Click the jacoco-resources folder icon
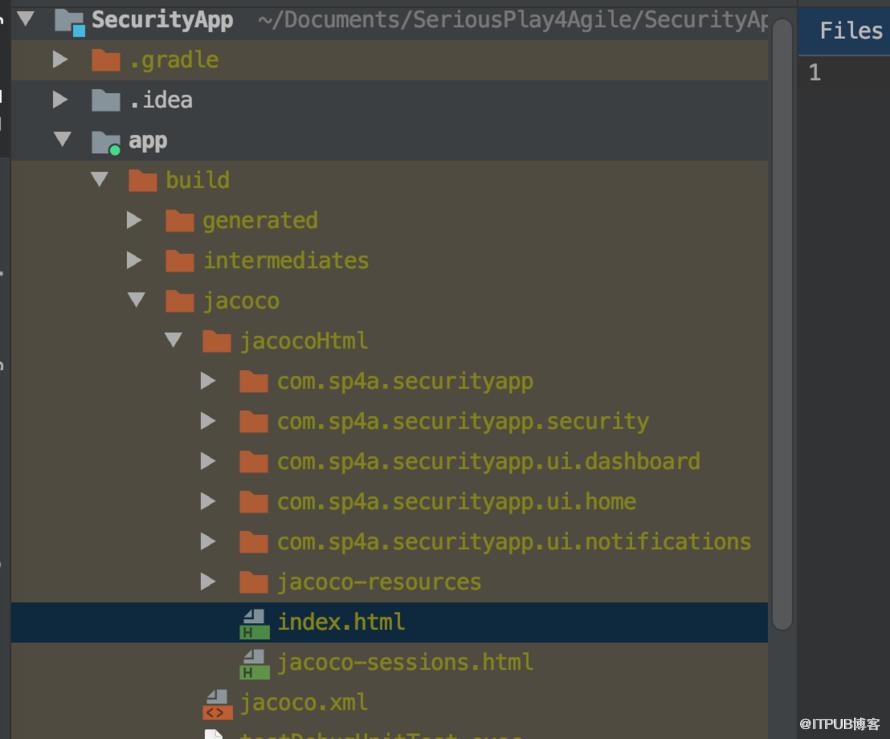Viewport: 890px width, 739px height. click(254, 582)
